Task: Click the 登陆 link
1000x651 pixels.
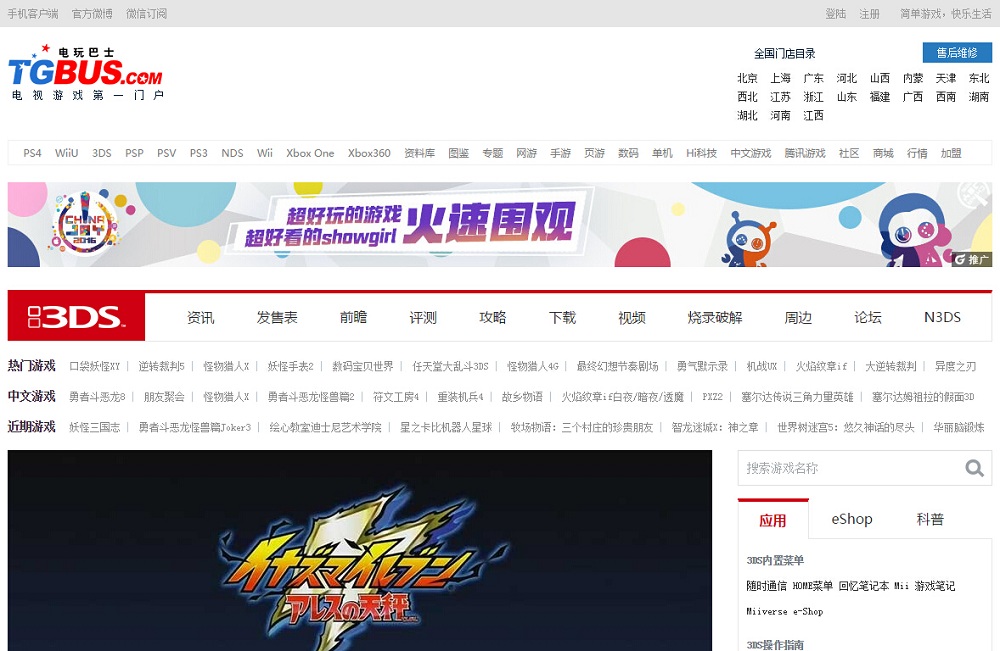Action: point(835,13)
